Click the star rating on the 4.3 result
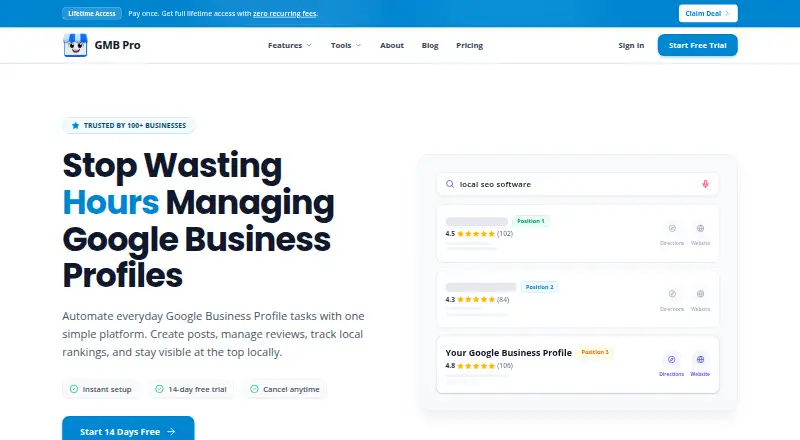This screenshot has width=800, height=440. [476, 300]
